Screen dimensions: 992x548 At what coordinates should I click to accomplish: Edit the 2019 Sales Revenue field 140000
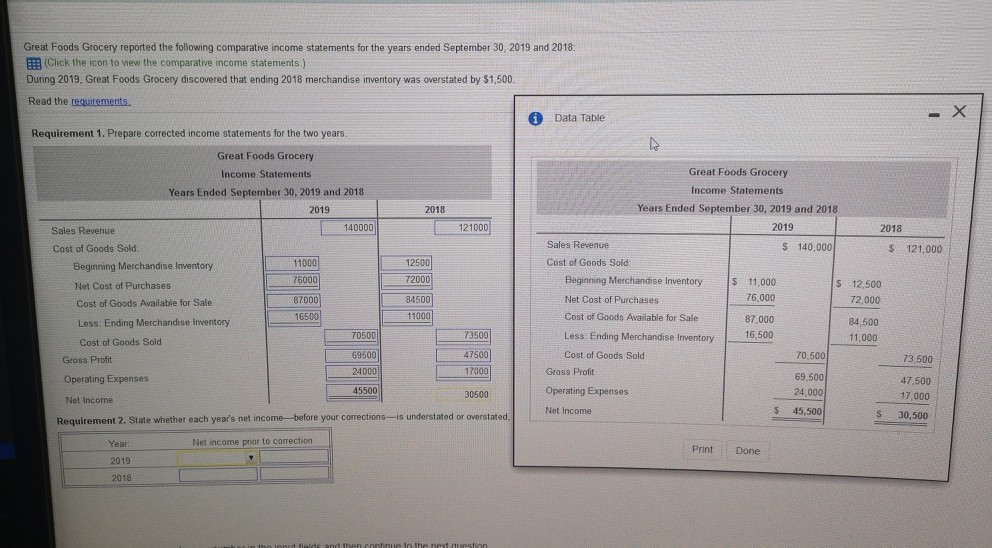click(349, 227)
